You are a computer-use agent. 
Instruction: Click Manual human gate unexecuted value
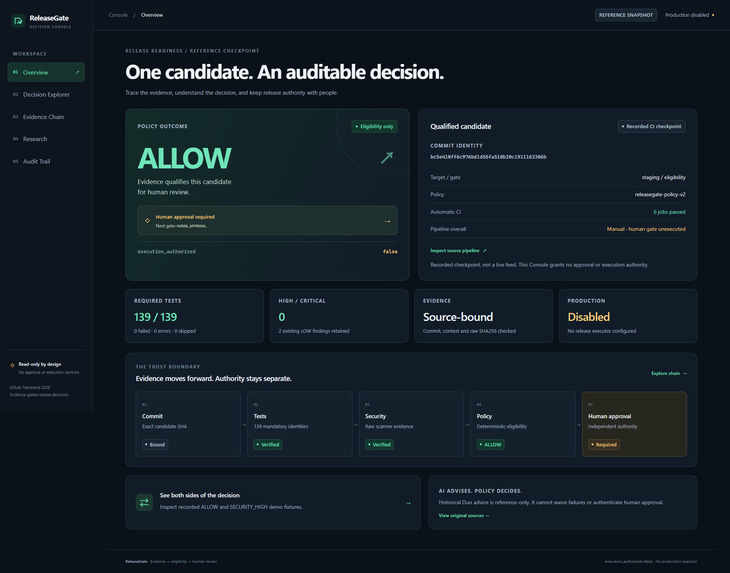646,229
